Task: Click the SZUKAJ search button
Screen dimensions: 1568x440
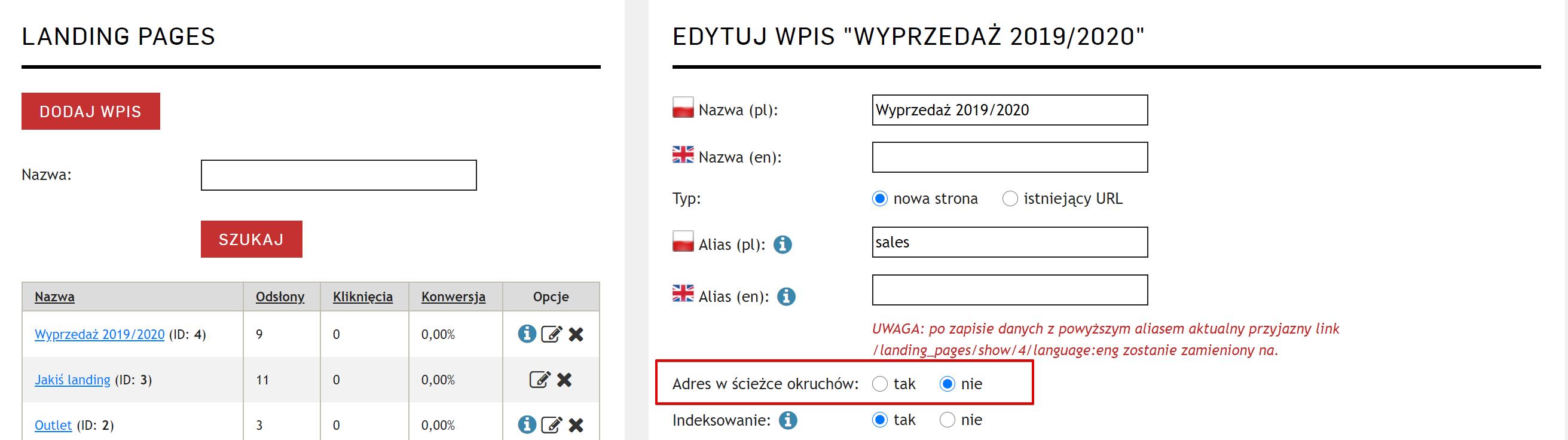Action: [252, 239]
